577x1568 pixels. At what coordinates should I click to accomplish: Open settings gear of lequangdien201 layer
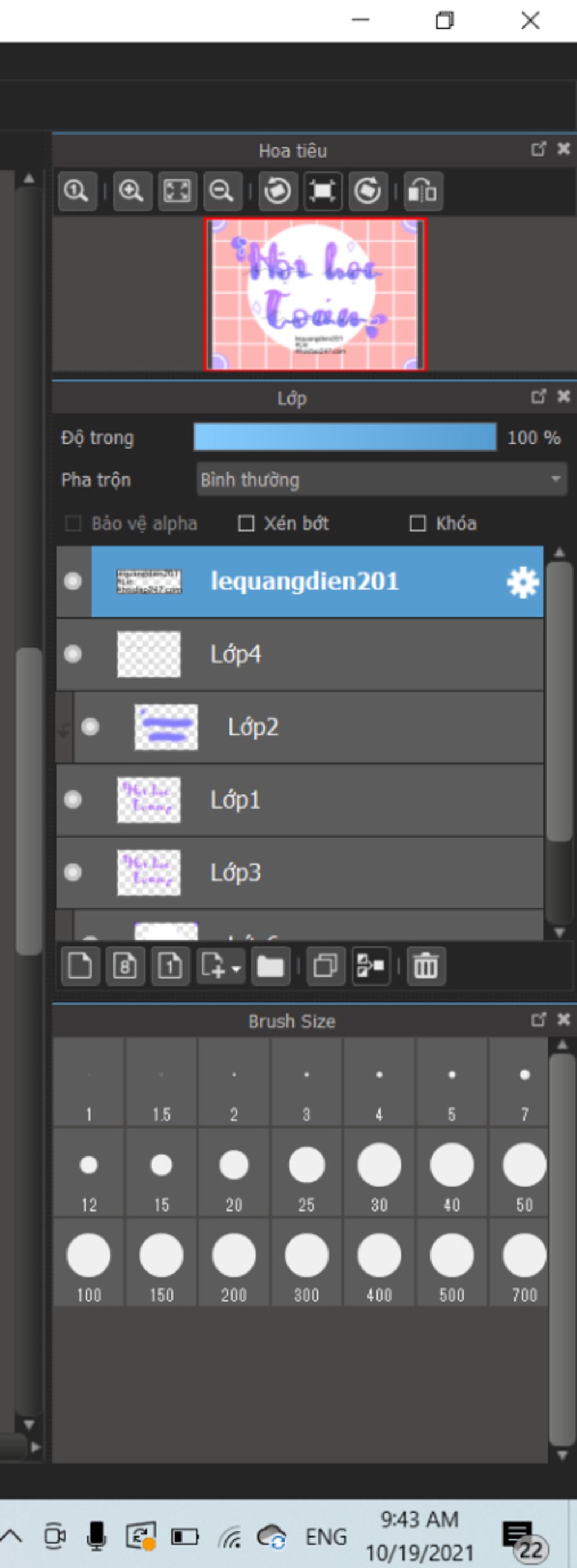pyautogui.click(x=522, y=582)
